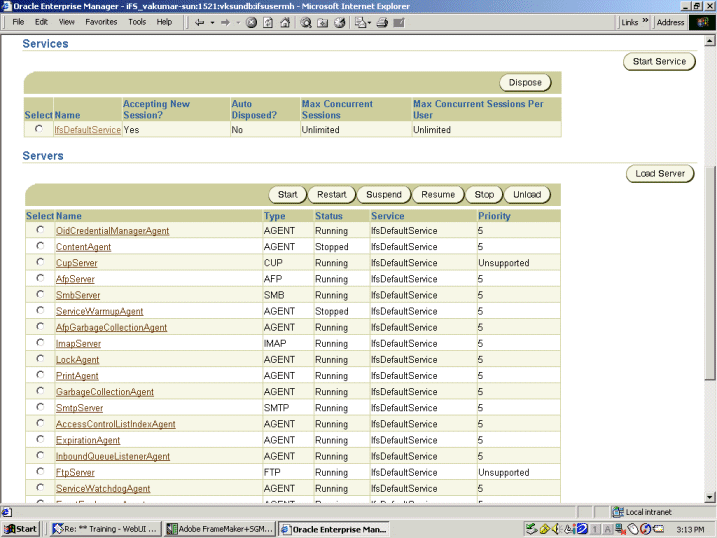Image resolution: width=717 pixels, height=538 pixels.
Task: Click the Start Service button
Action: tap(659, 62)
